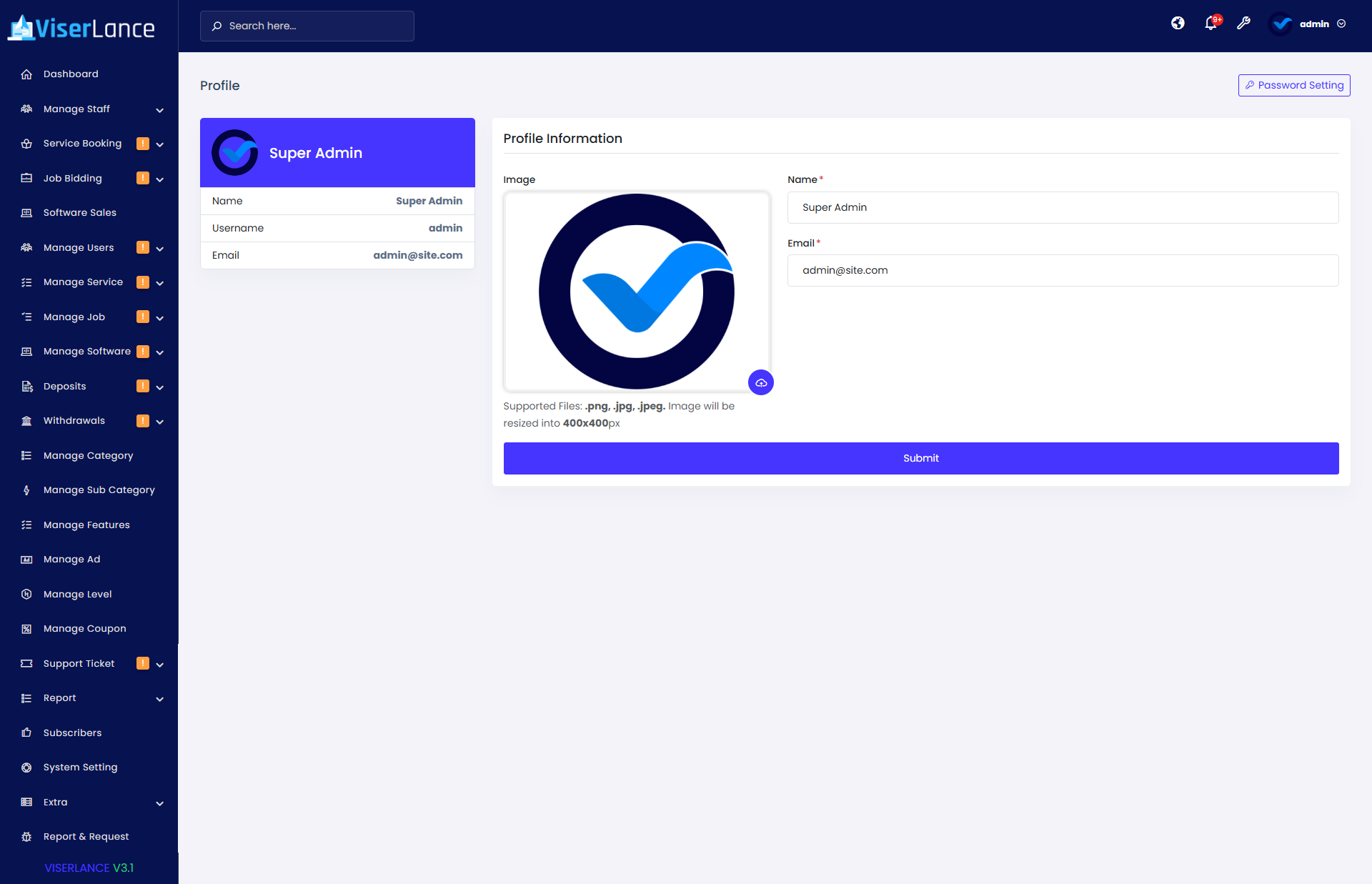Expand the Manage Staff submenu chevron
The image size is (1372, 884).
coord(160,110)
